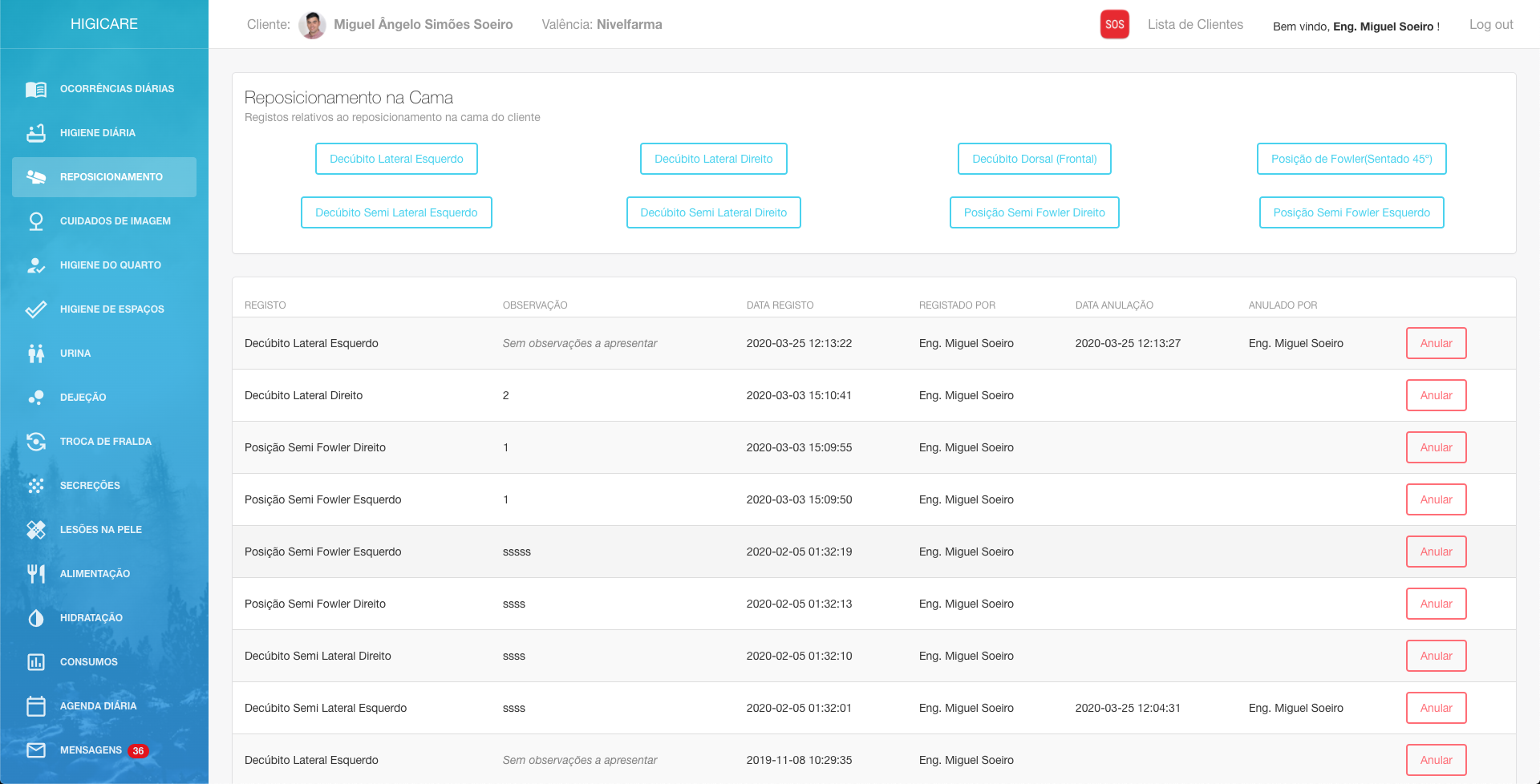This screenshot has height=784, width=1540.
Task: Register Posição de Fowler (Sentado 45º)
Action: tap(1351, 159)
